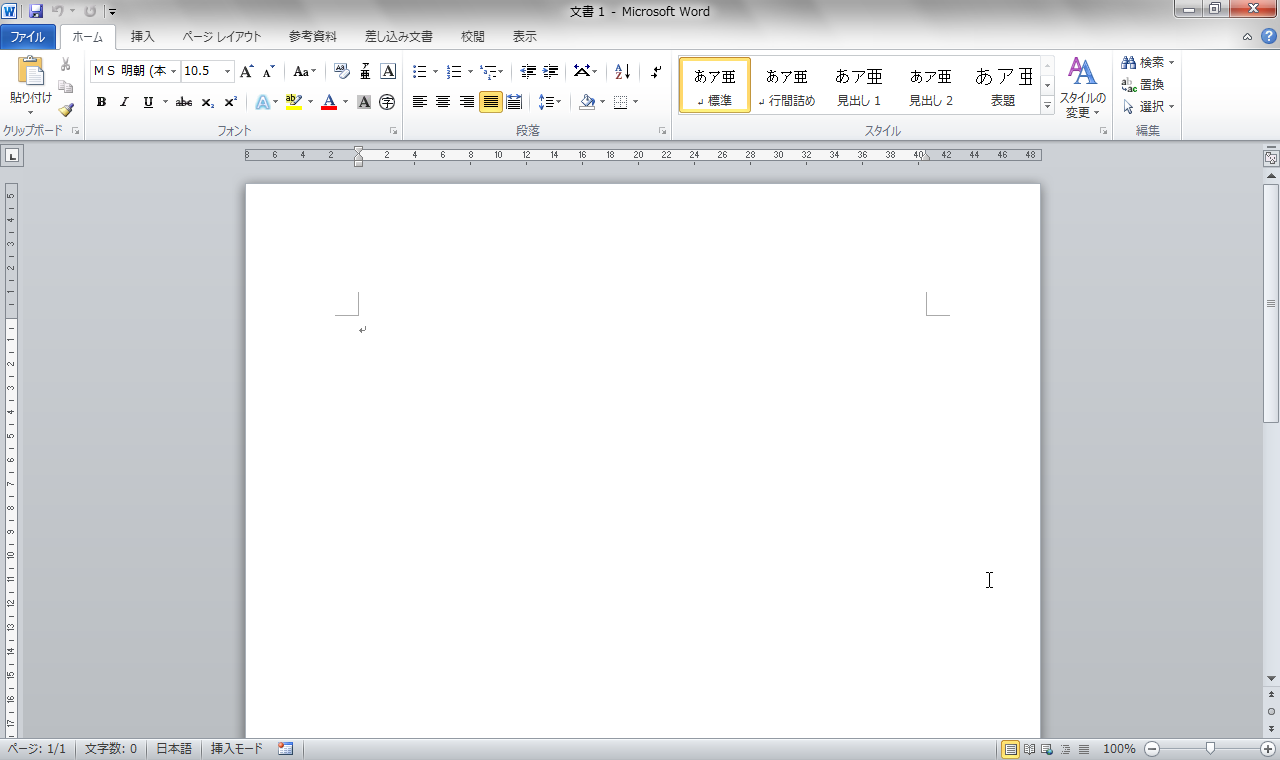Click the Find (検索) binoculars button

coord(1148,62)
